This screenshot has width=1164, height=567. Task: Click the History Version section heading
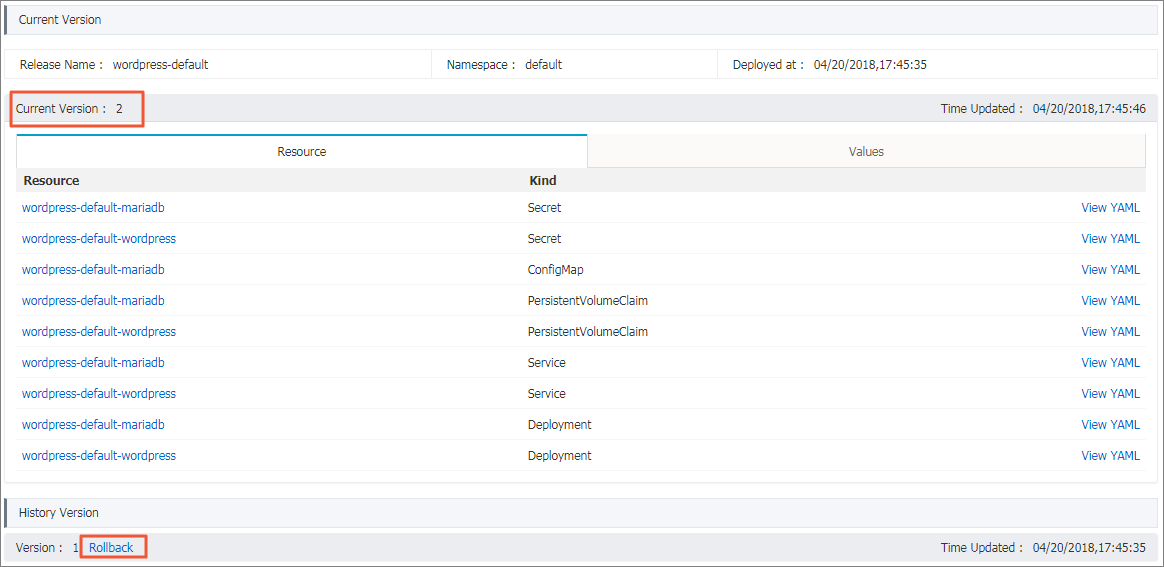(x=59, y=512)
